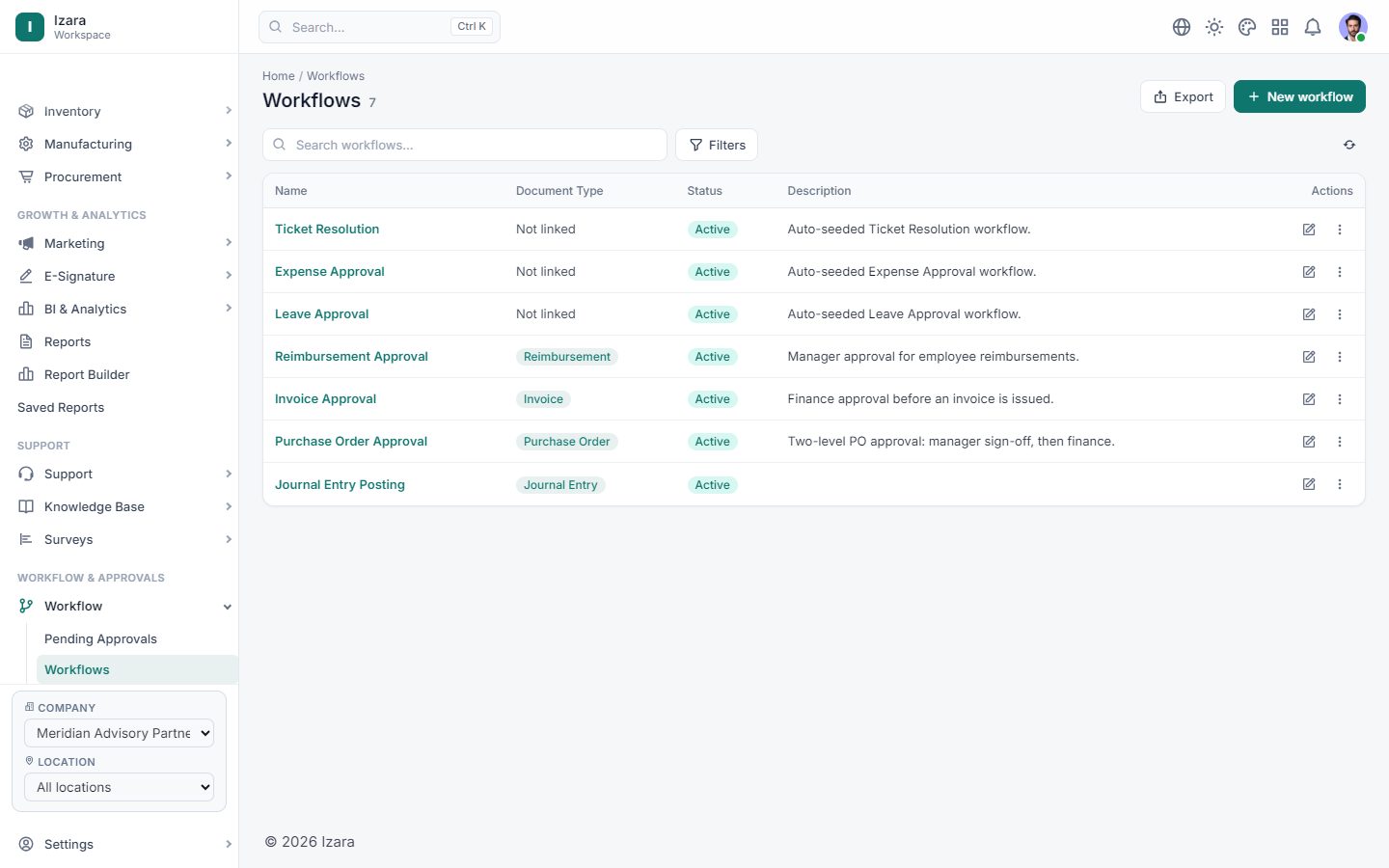Image resolution: width=1389 pixels, height=868 pixels.
Task: Open the Journal Entry Posting link
Action: (340, 484)
